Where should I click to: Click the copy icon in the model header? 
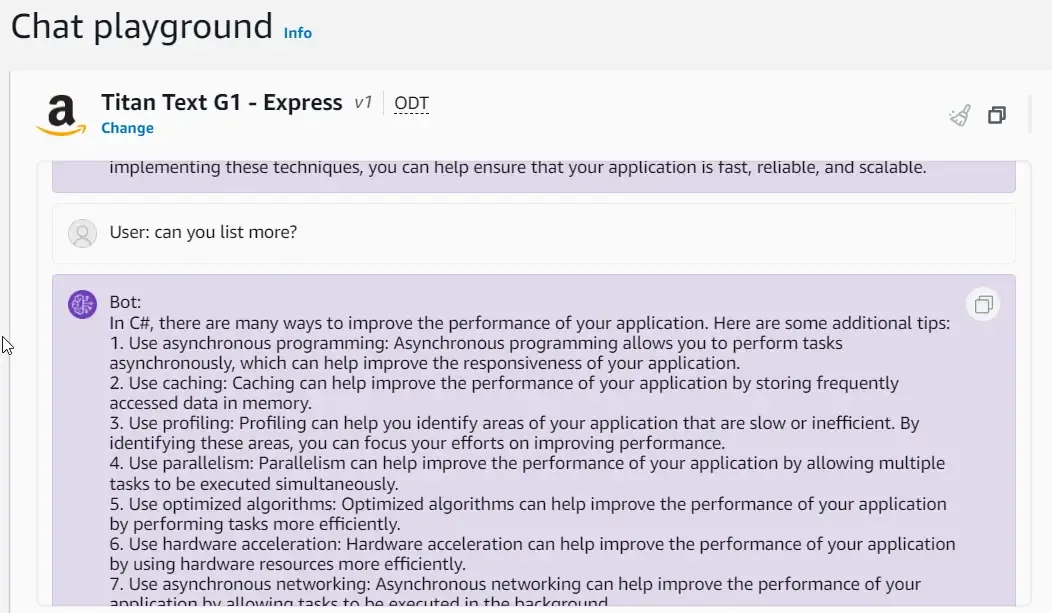tap(996, 115)
